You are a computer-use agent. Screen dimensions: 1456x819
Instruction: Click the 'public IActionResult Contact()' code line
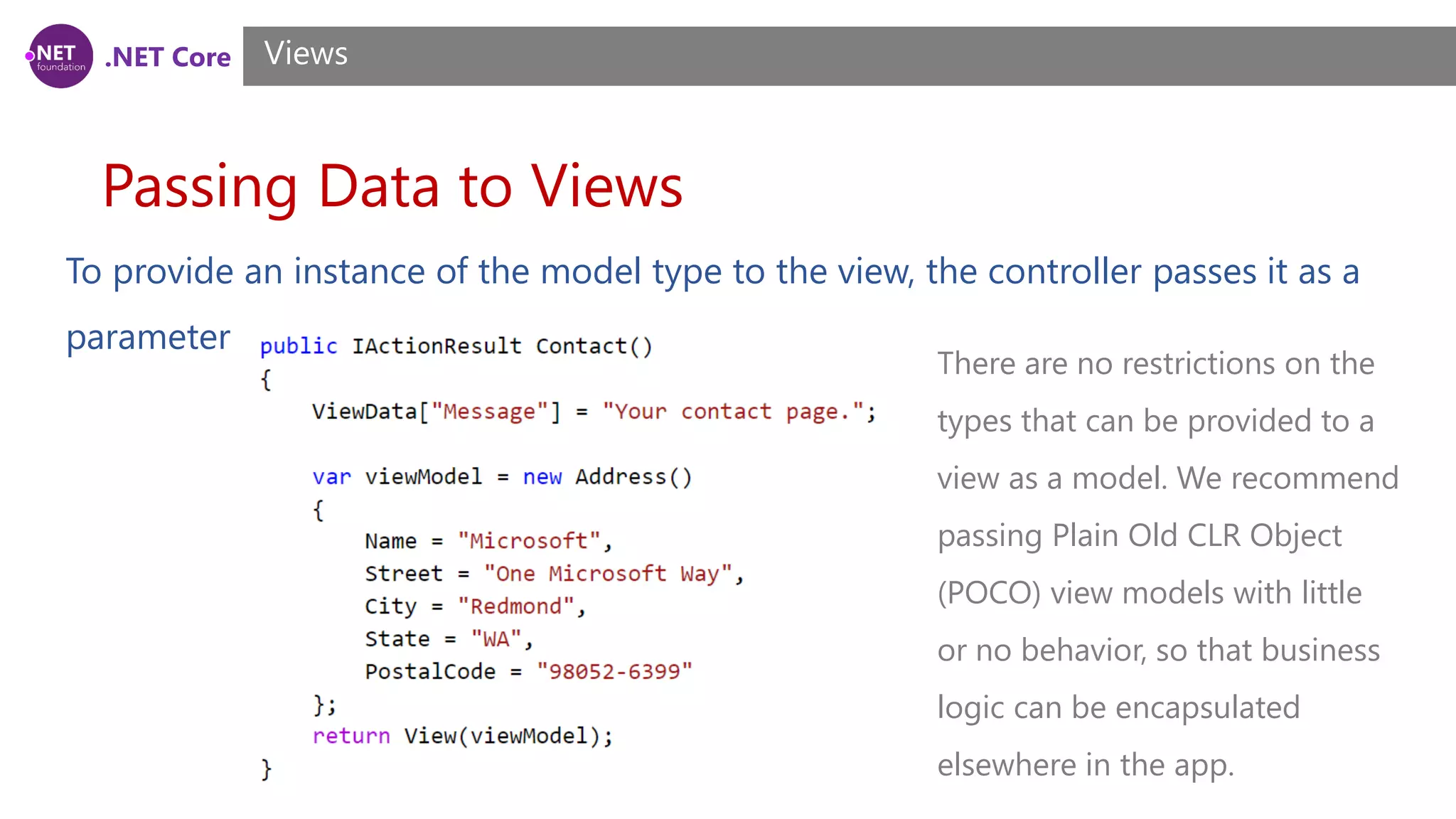click(456, 346)
